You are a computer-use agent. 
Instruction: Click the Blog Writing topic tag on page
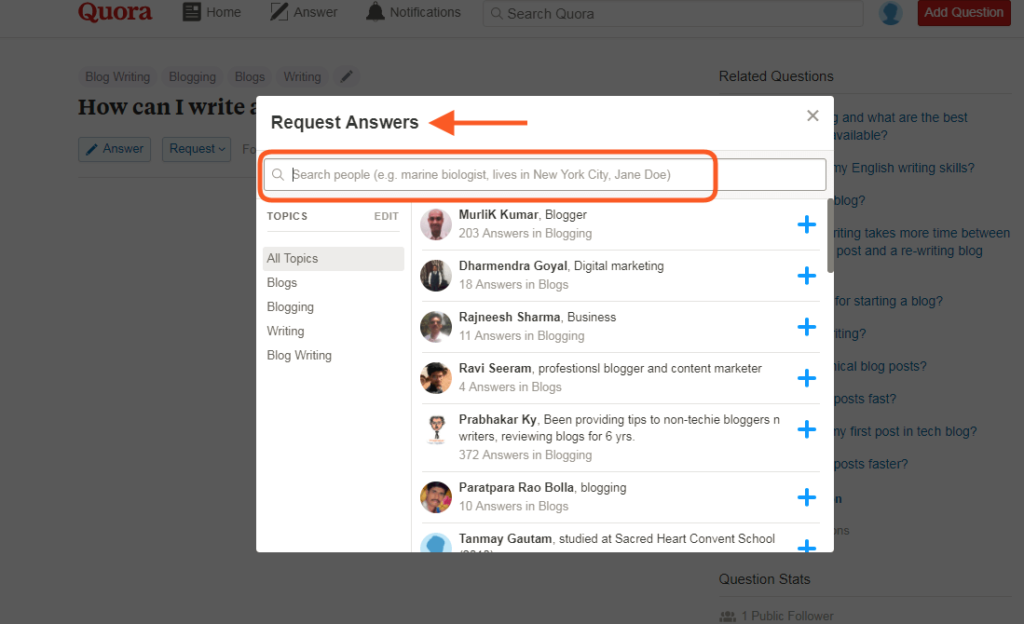tap(118, 77)
